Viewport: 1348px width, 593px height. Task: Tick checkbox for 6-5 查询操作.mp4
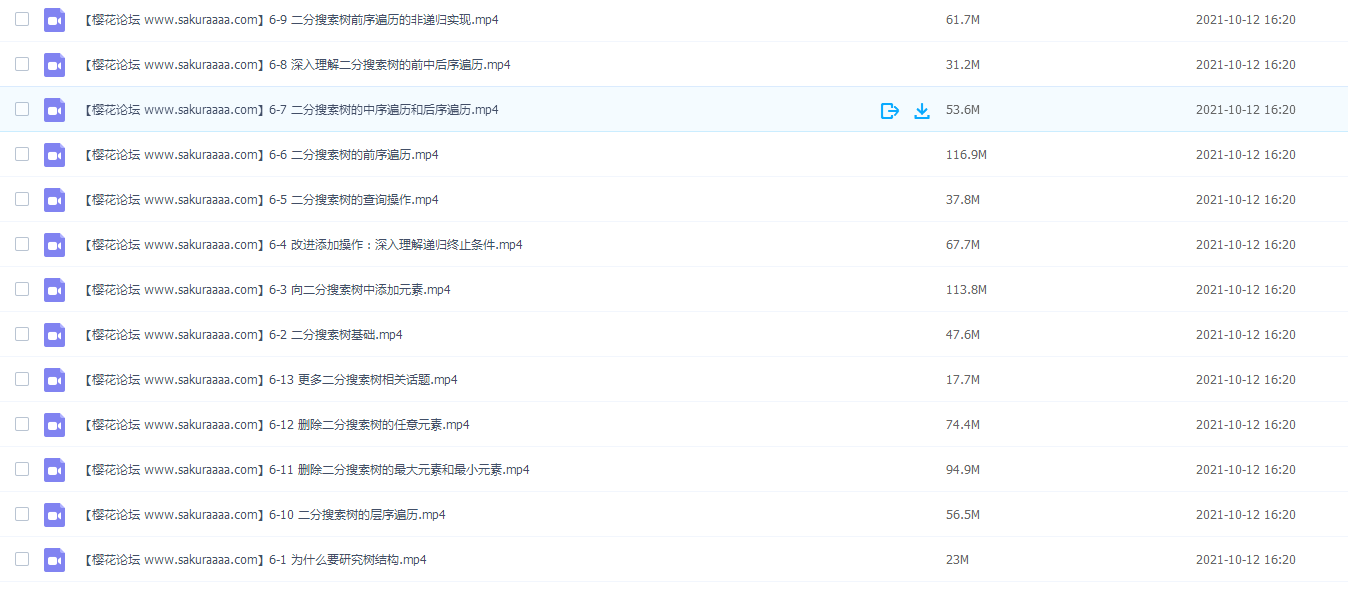22,199
